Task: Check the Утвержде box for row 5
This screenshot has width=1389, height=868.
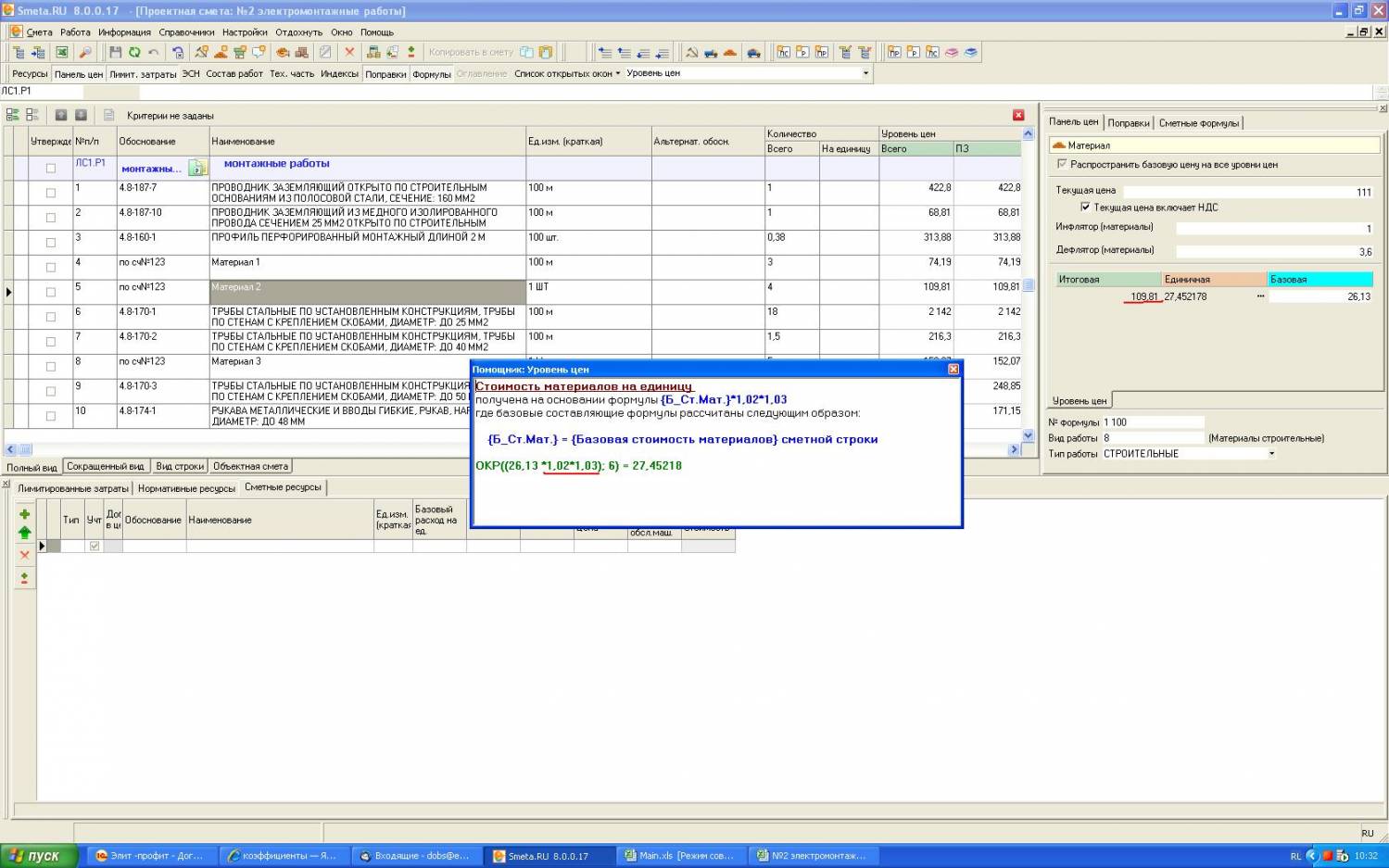Action: pyautogui.click(x=51, y=292)
